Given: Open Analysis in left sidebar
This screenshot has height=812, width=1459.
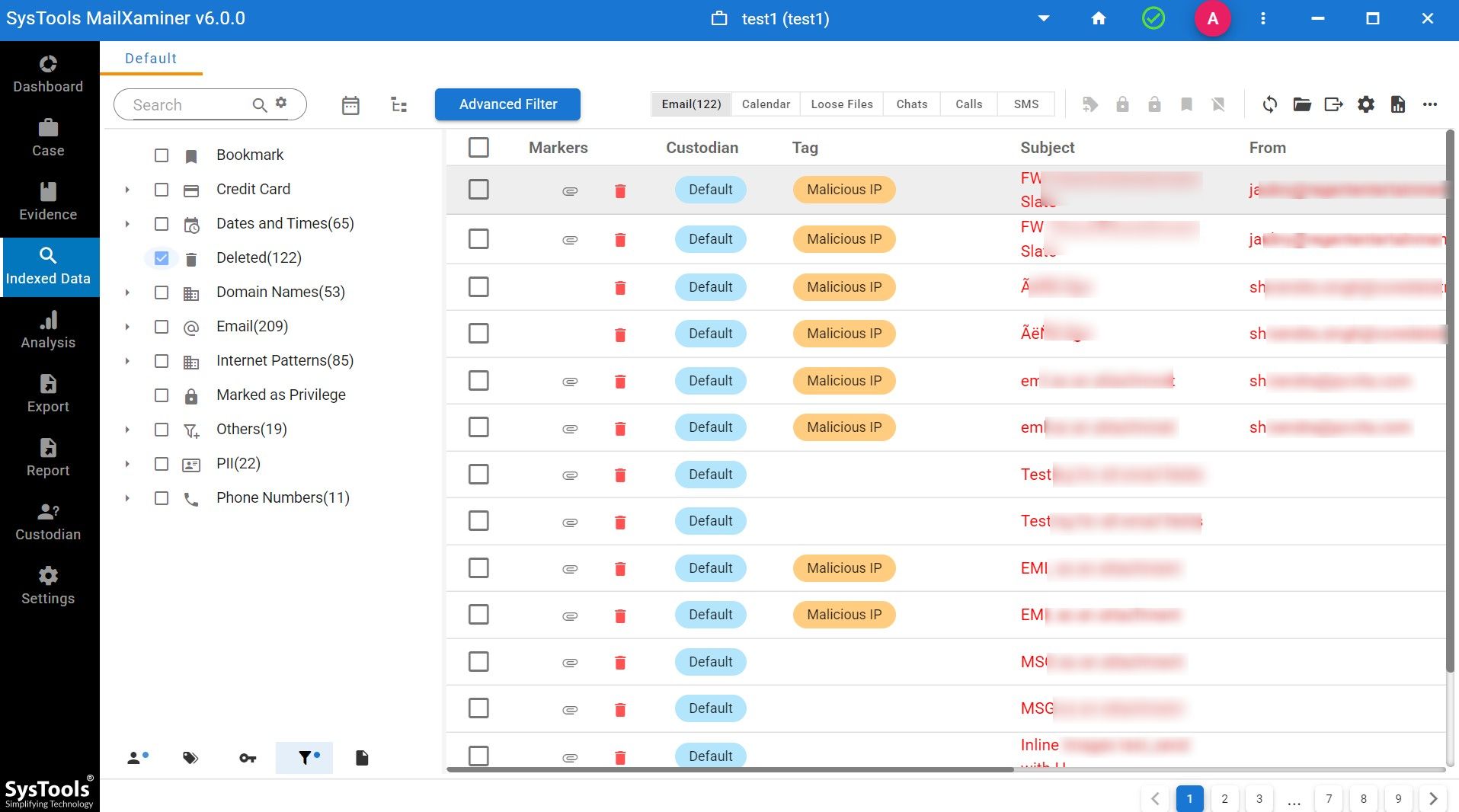Looking at the screenshot, I should click(48, 330).
